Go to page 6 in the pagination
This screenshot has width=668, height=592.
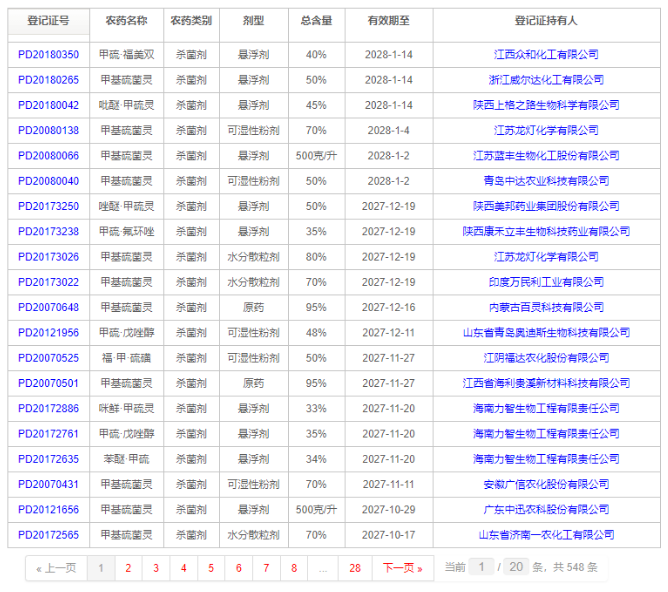[x=239, y=568]
